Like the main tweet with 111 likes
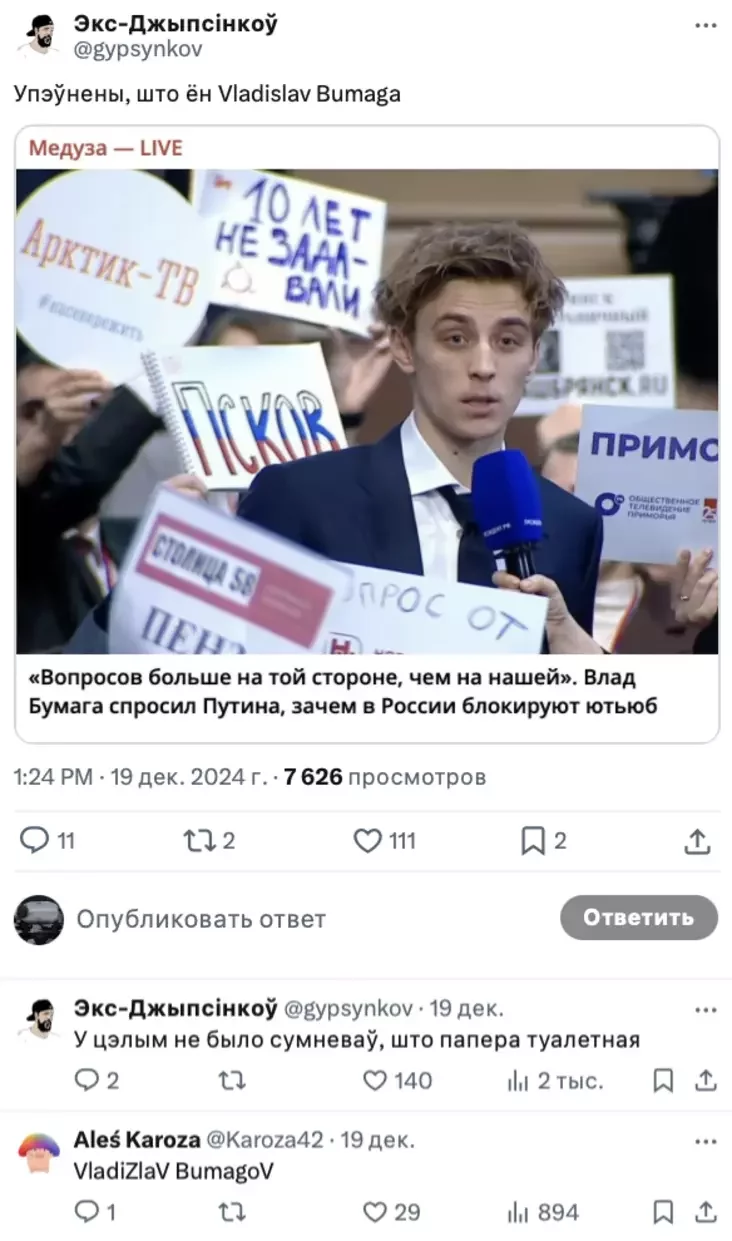The width and height of the screenshot is (732, 1241). 385,841
